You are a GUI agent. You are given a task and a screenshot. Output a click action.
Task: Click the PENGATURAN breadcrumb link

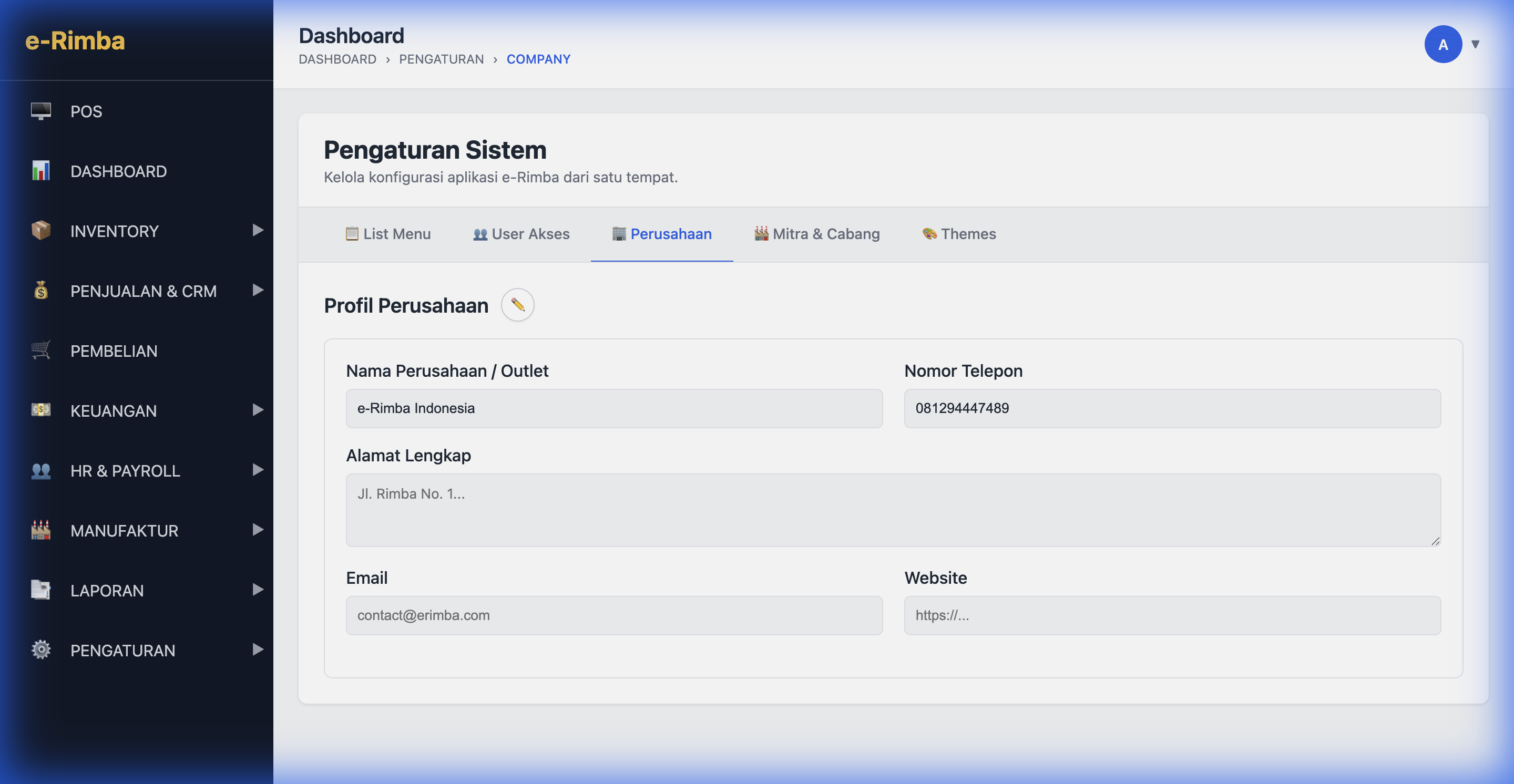442,59
